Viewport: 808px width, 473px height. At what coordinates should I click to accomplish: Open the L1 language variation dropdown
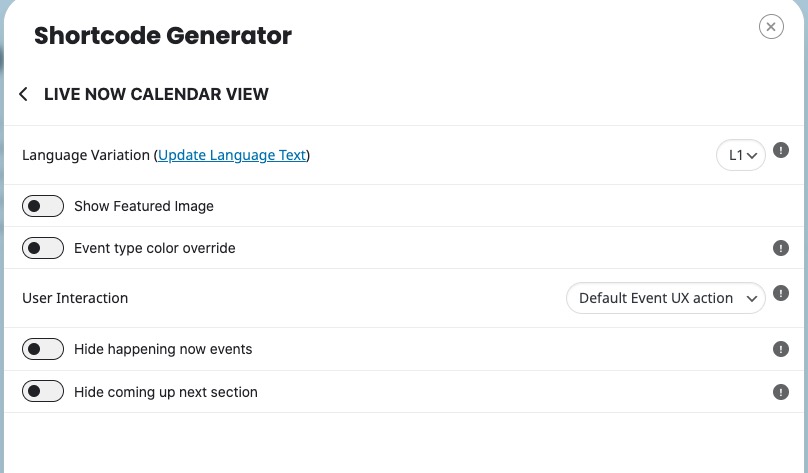point(740,155)
